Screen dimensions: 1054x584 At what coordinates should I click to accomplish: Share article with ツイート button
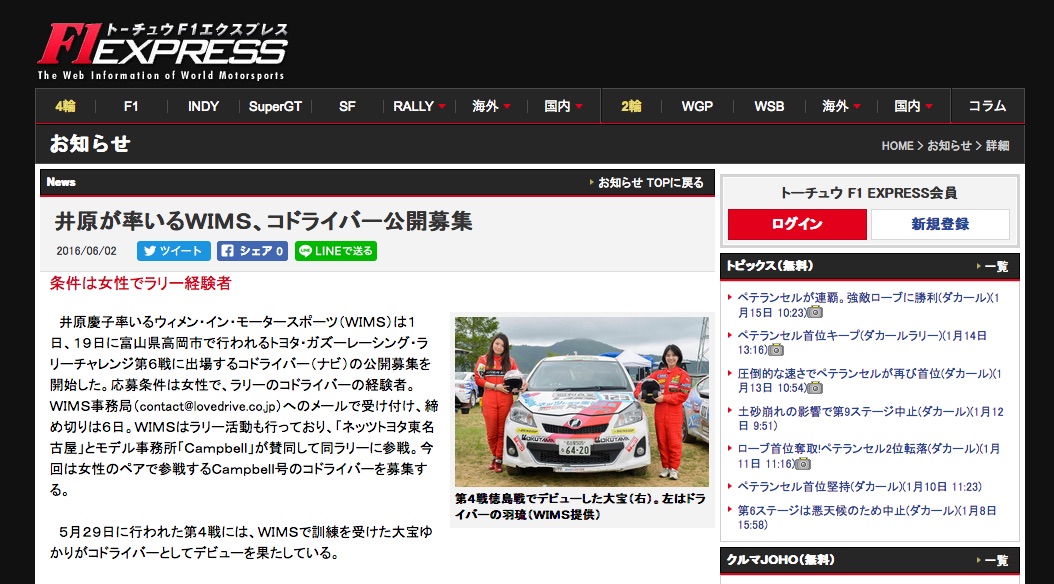pyautogui.click(x=173, y=251)
